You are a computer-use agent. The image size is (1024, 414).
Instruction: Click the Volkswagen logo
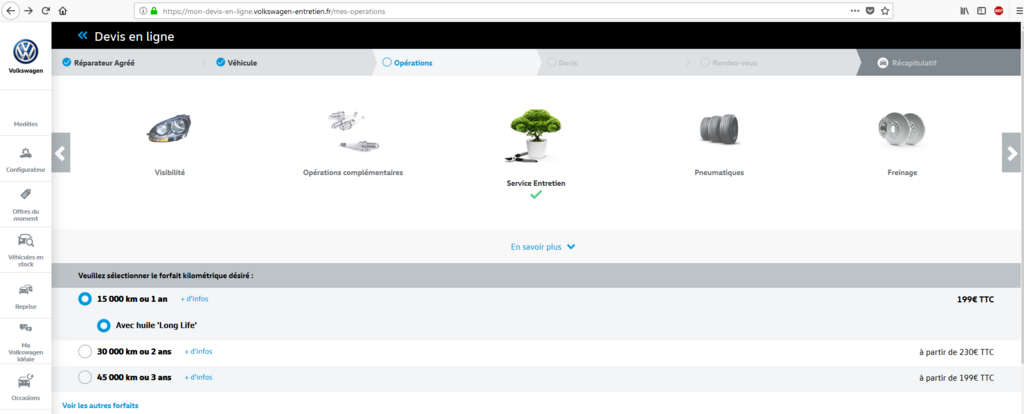click(x=26, y=56)
